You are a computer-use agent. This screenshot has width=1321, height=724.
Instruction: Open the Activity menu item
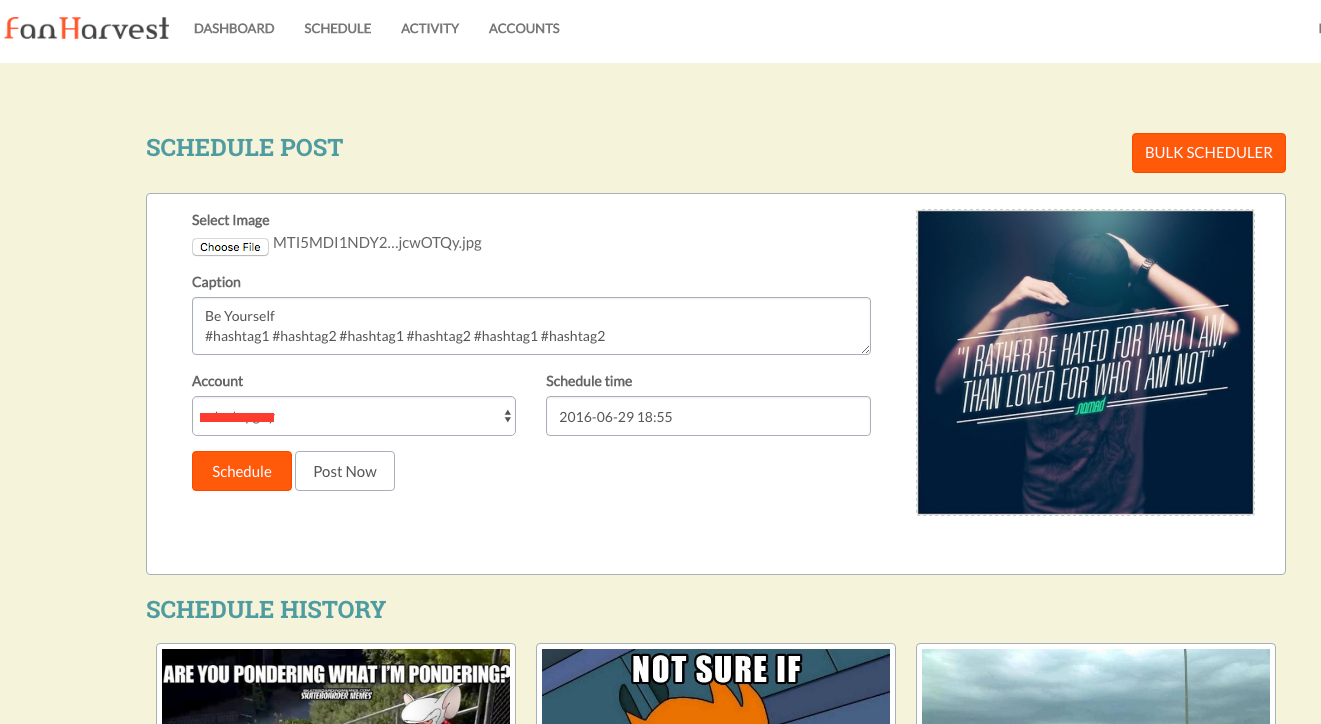[430, 29]
